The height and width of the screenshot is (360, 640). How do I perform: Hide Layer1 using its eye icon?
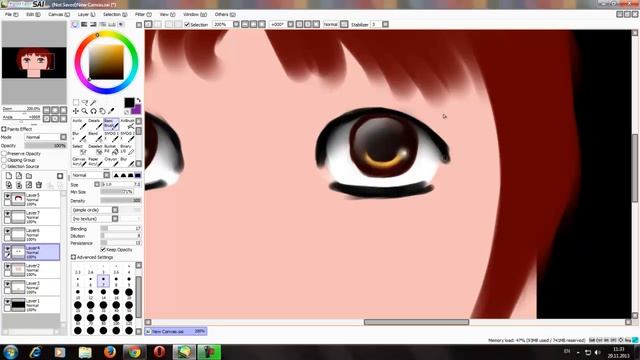coord(7,301)
